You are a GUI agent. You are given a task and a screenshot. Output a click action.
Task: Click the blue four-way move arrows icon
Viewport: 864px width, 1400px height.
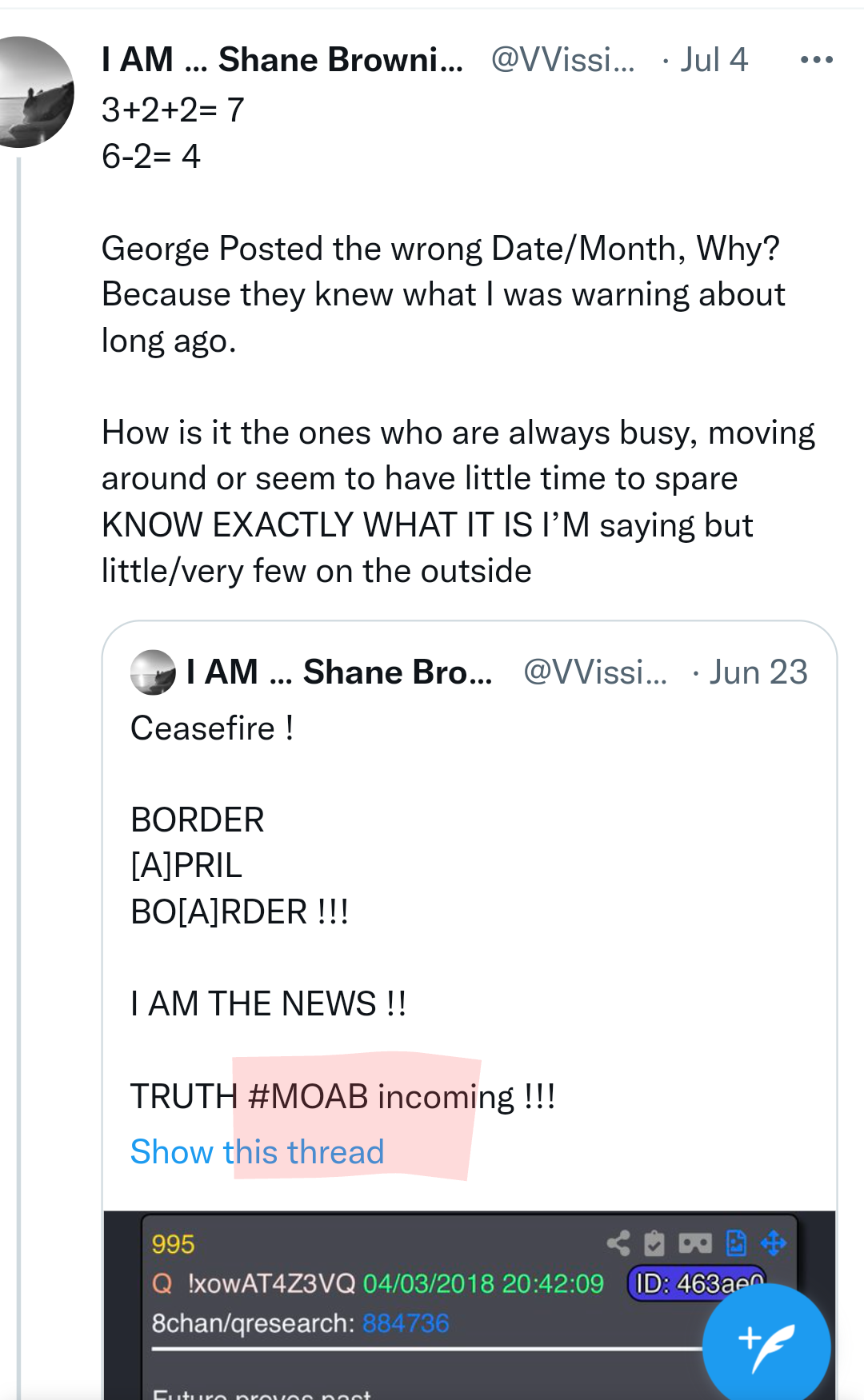coord(774,1243)
